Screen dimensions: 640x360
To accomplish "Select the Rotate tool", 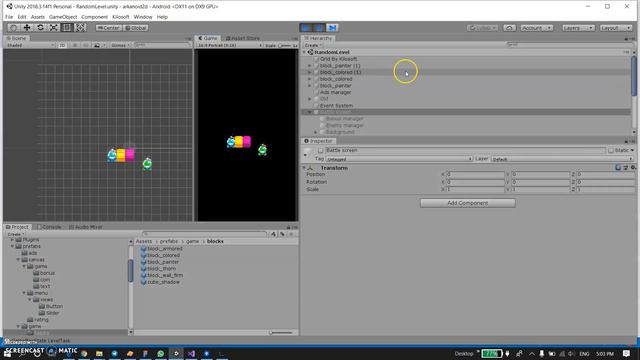I will pyautogui.click(x=40, y=28).
